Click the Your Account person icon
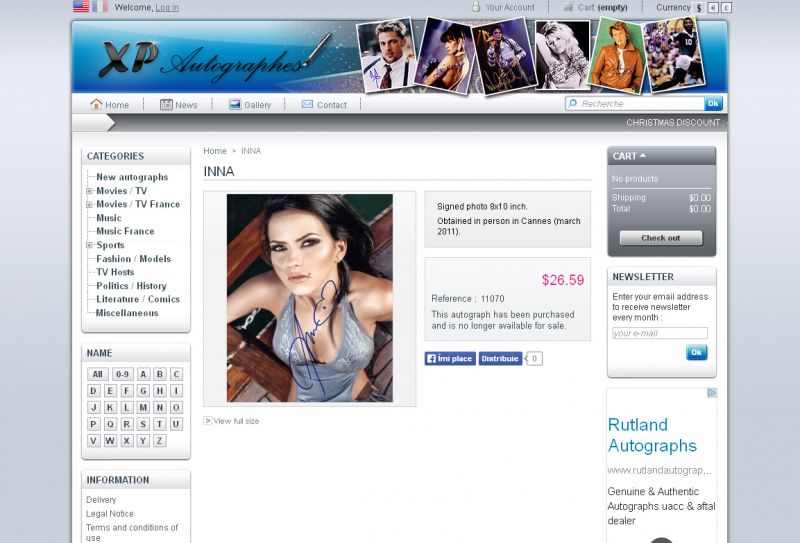800x543 pixels. [x=476, y=7]
